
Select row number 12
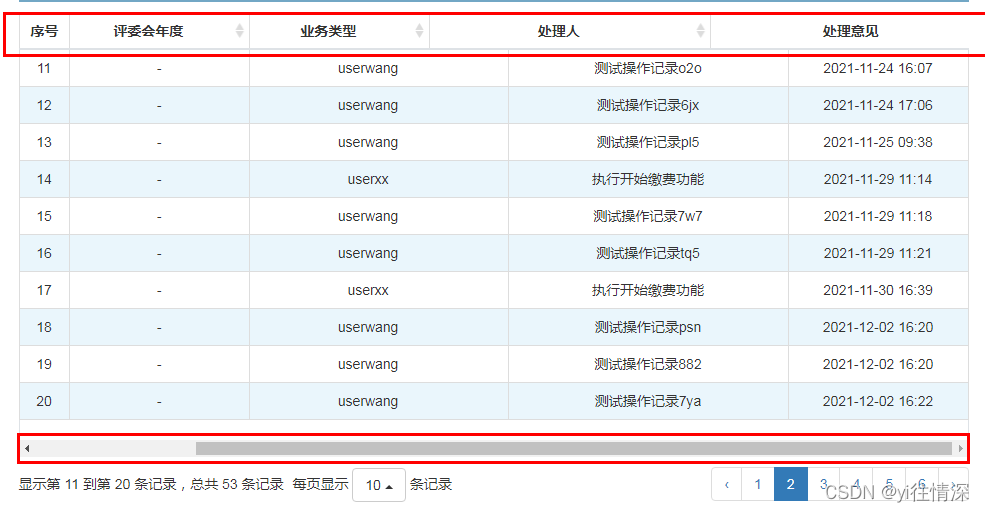click(x=44, y=106)
